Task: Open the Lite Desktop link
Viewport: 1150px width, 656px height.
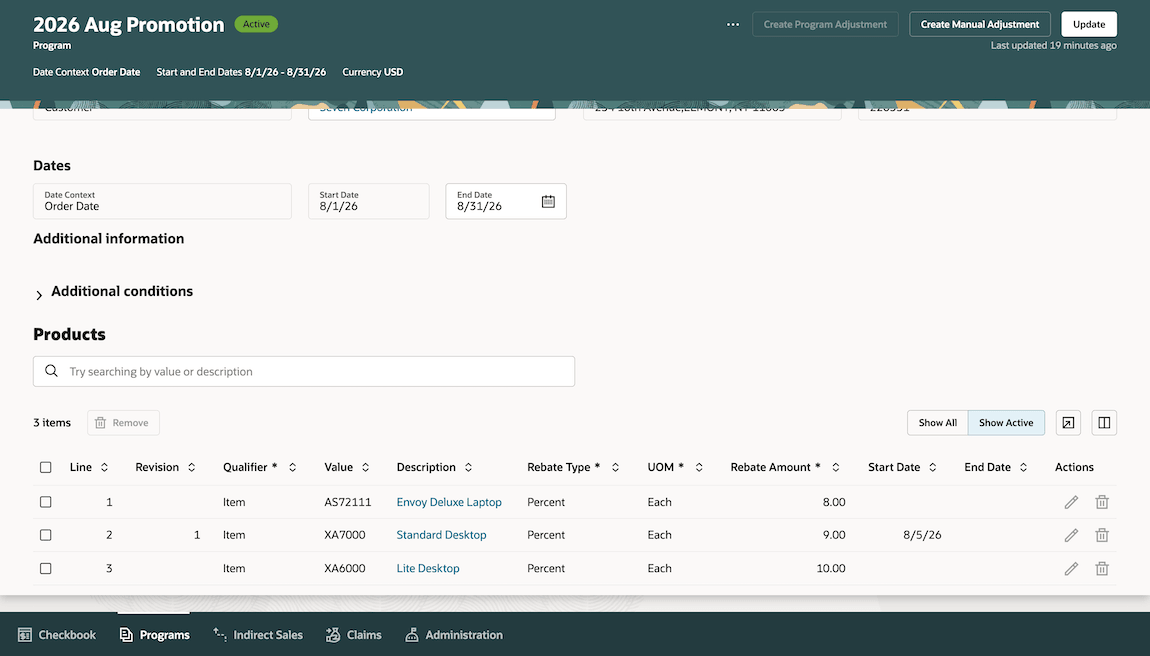Action: (428, 569)
